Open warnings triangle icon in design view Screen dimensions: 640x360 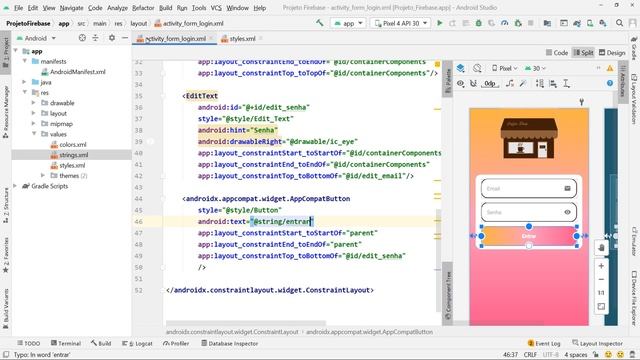[610, 68]
